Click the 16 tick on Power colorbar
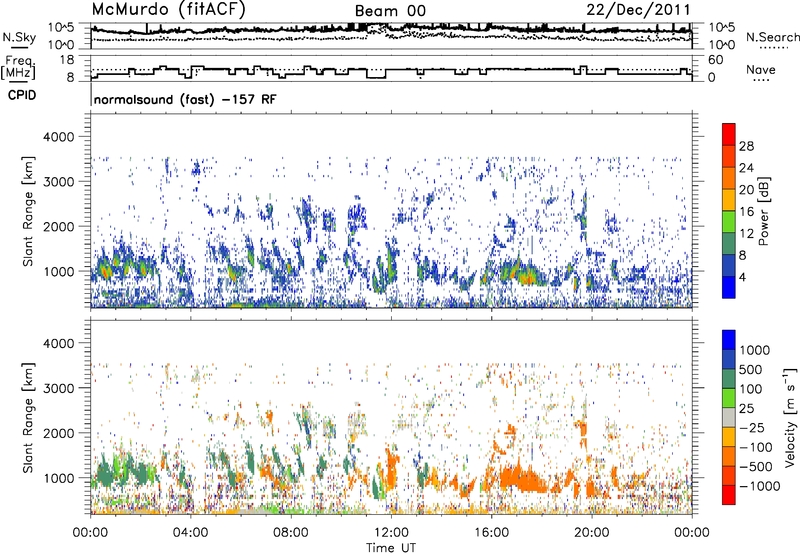800x554 pixels. point(746,211)
